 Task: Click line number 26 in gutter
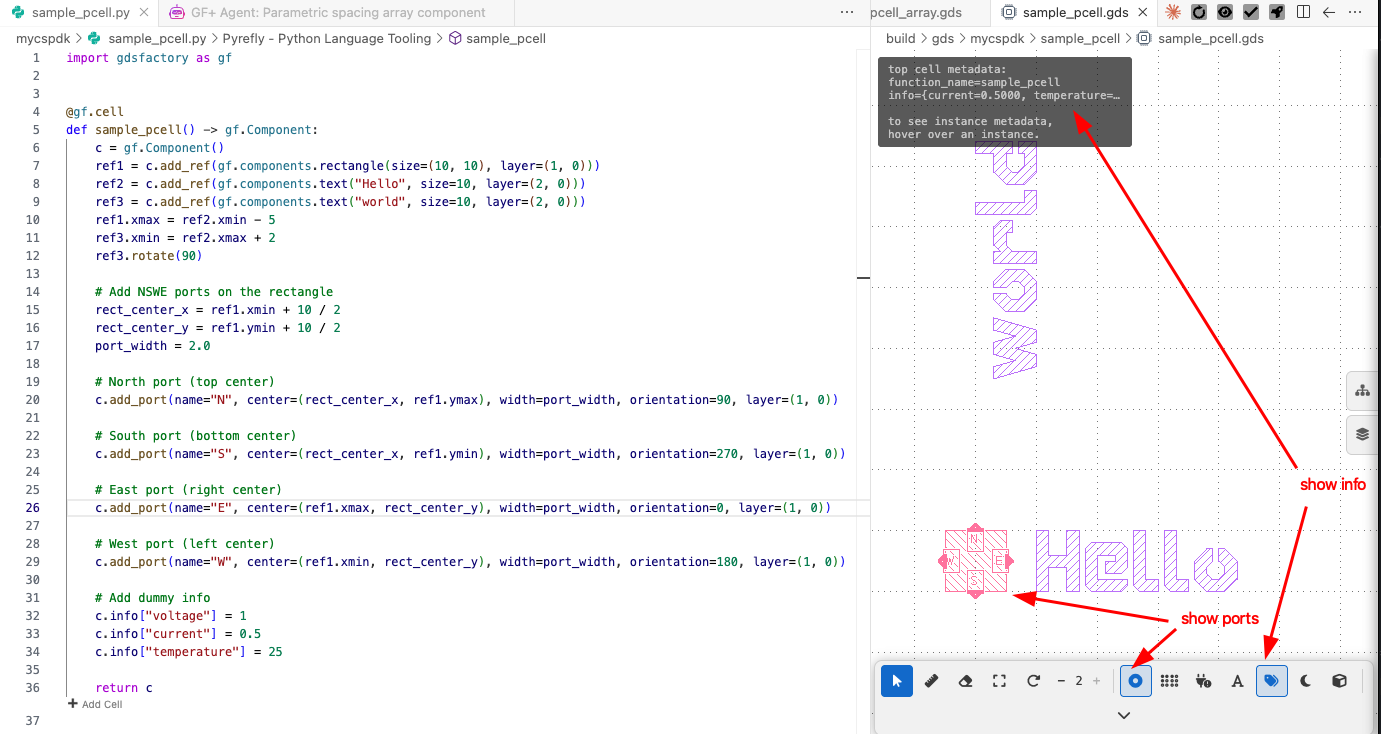33,508
